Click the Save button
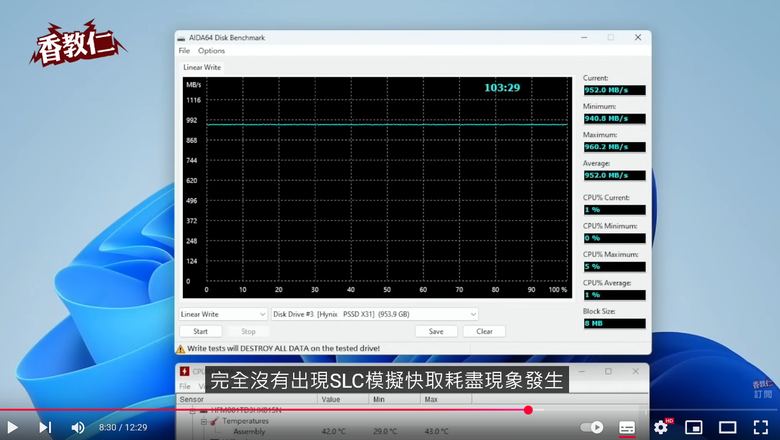The image size is (780, 440). (x=436, y=332)
